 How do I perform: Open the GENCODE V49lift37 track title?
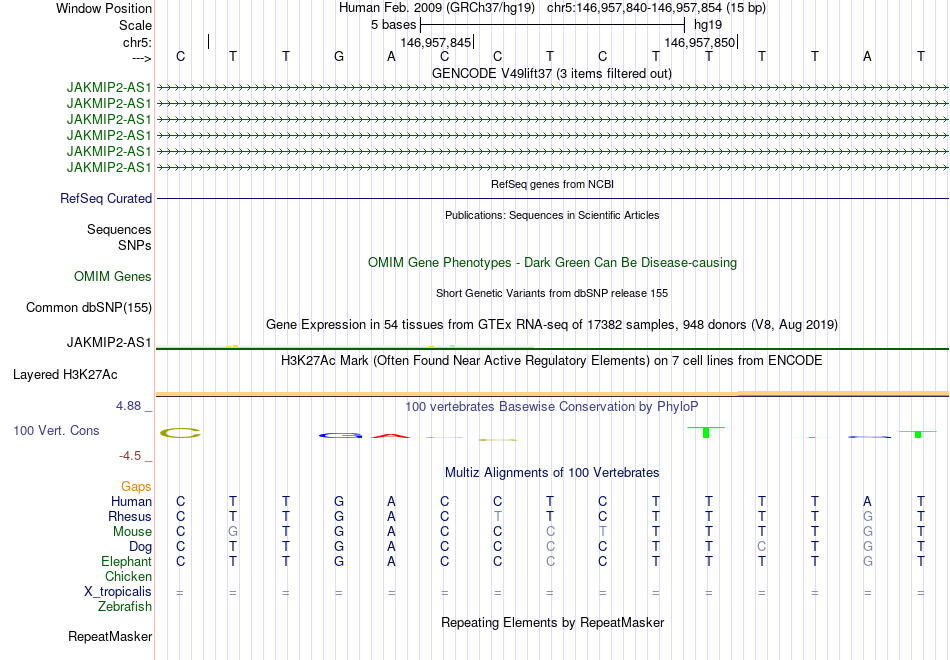(x=552, y=73)
